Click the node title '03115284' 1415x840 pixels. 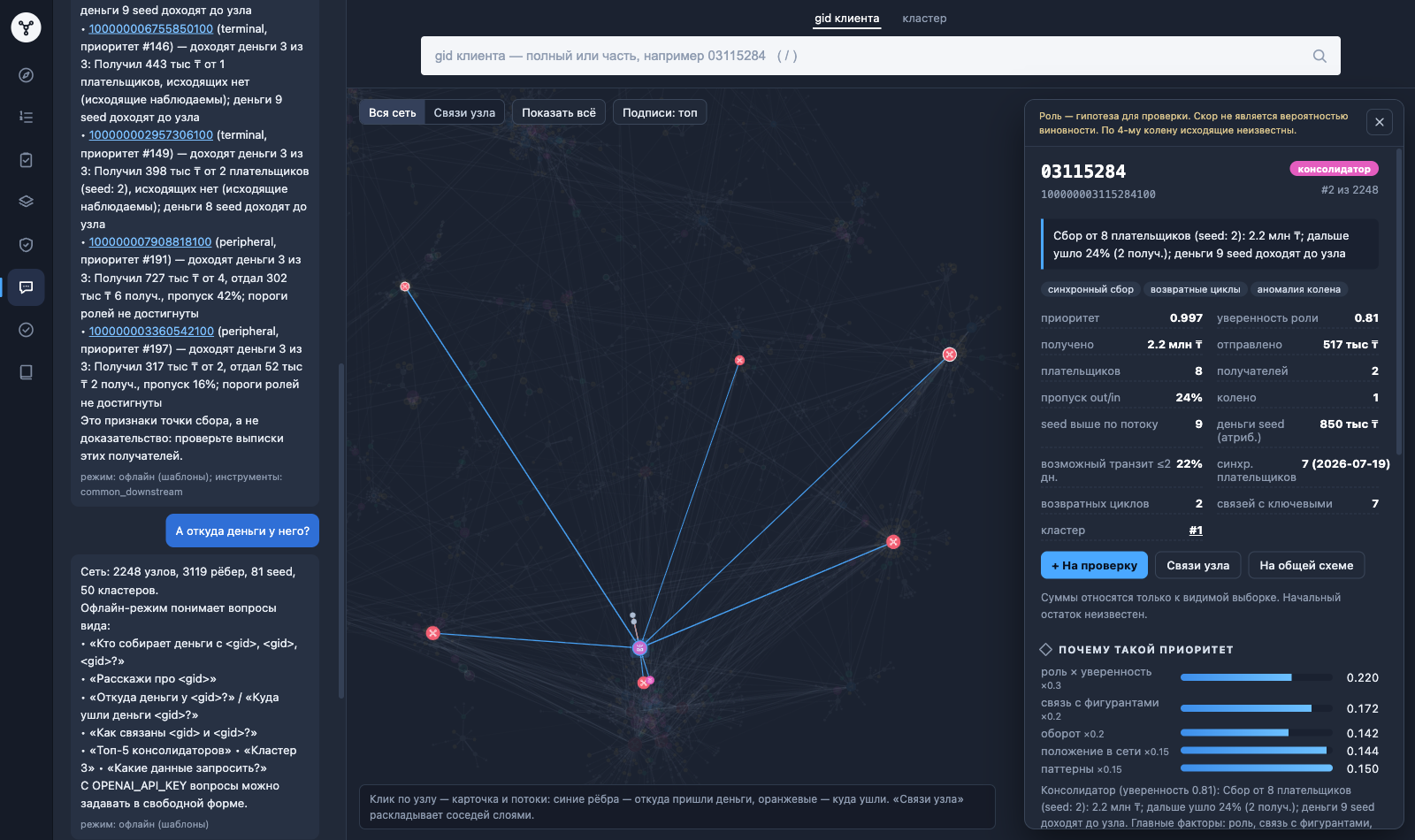click(1083, 172)
